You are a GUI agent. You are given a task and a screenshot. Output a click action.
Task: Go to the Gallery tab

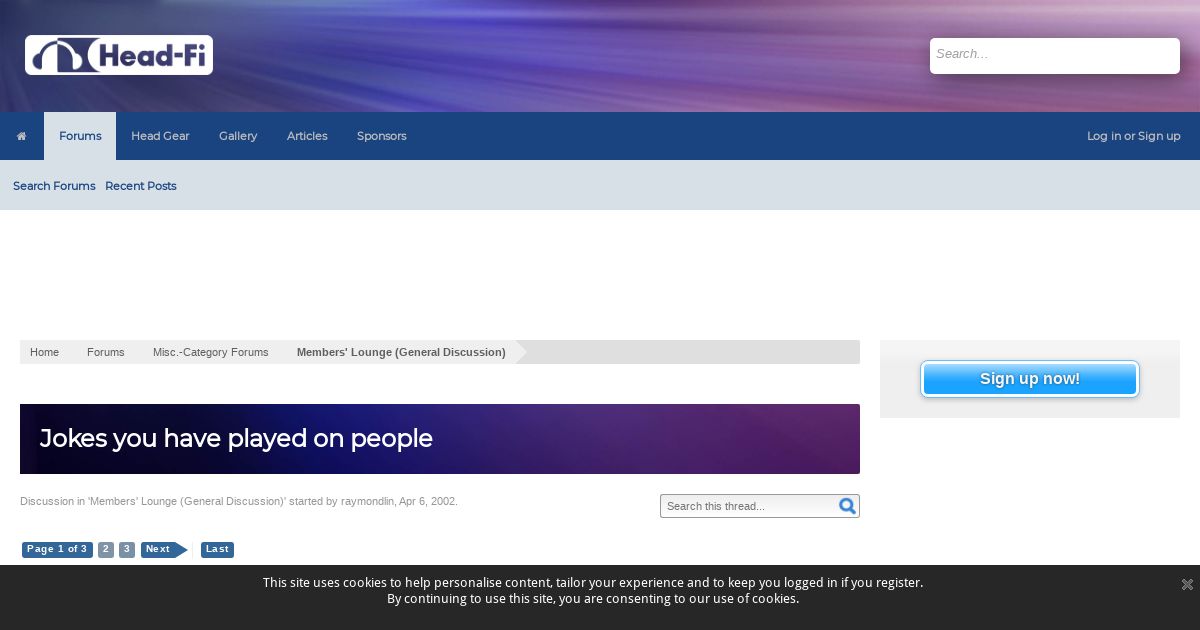point(238,136)
